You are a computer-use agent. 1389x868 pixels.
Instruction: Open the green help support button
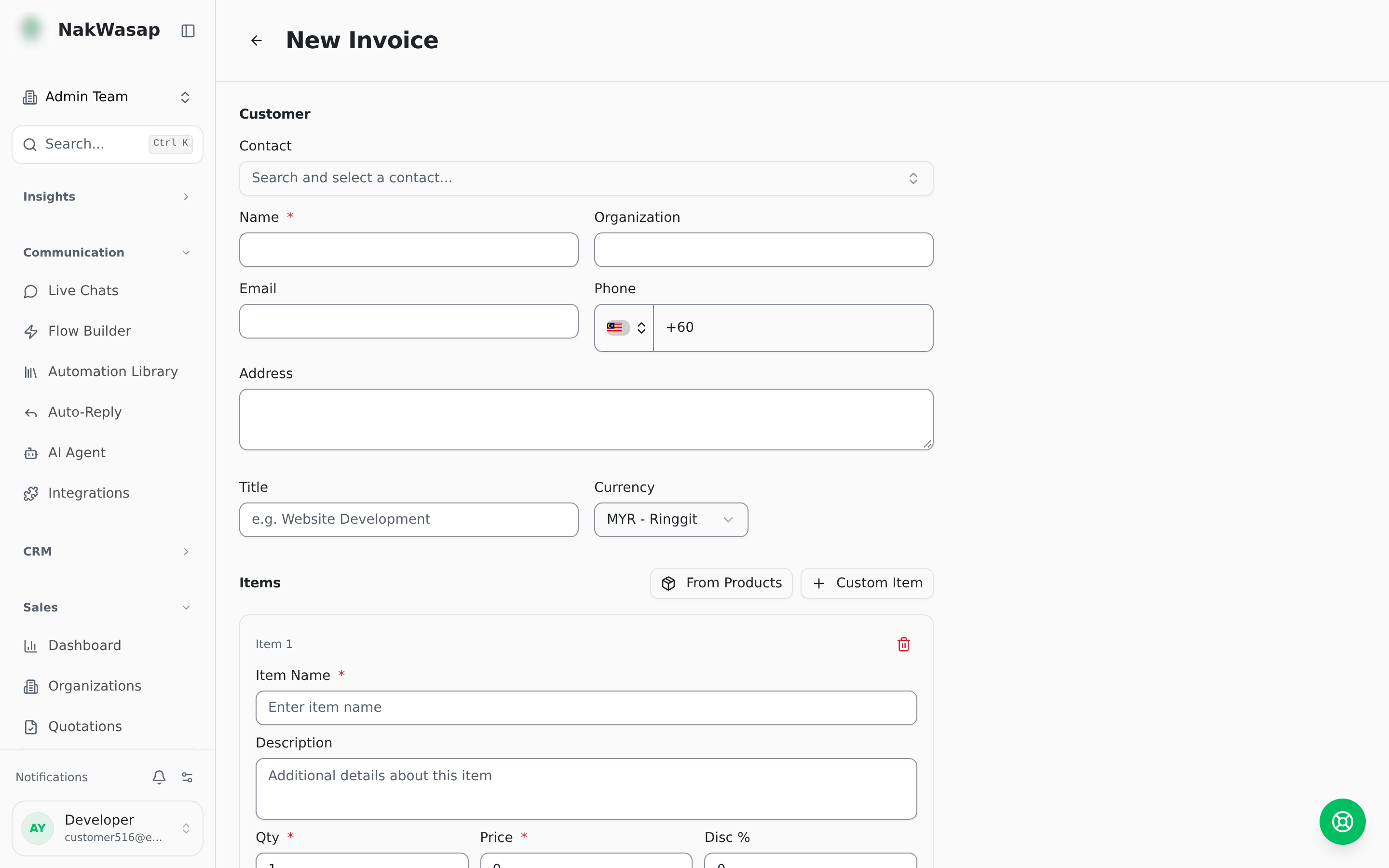point(1342,822)
